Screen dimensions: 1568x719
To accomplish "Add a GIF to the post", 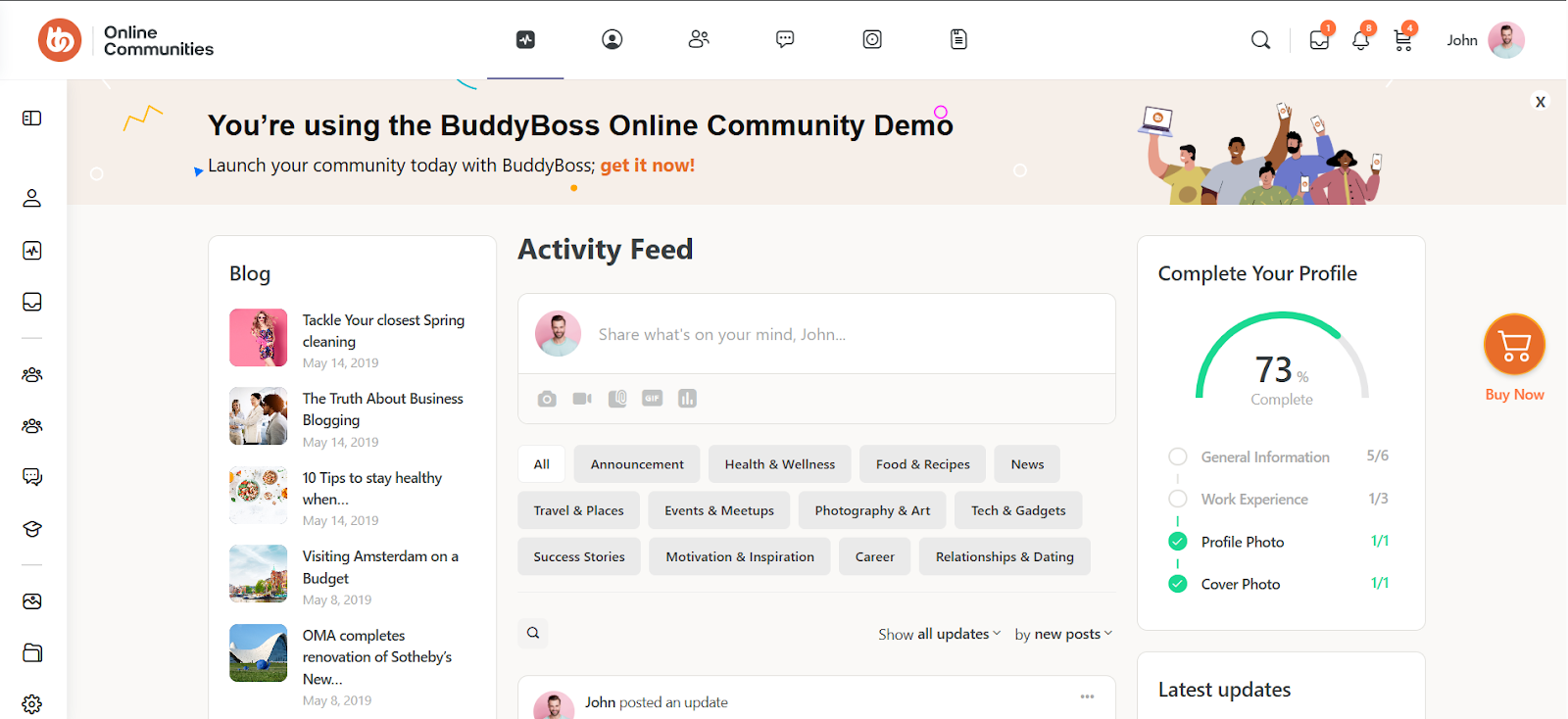I will (653, 398).
